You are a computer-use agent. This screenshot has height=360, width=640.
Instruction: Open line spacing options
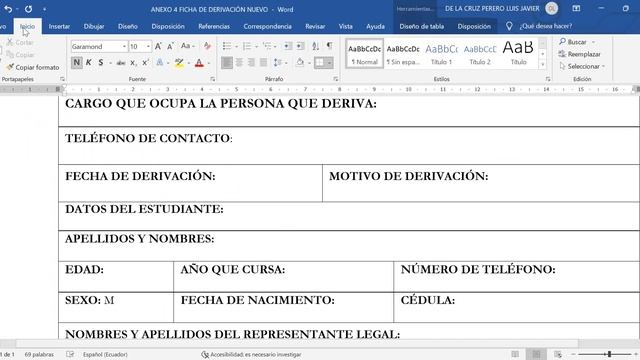[278, 62]
